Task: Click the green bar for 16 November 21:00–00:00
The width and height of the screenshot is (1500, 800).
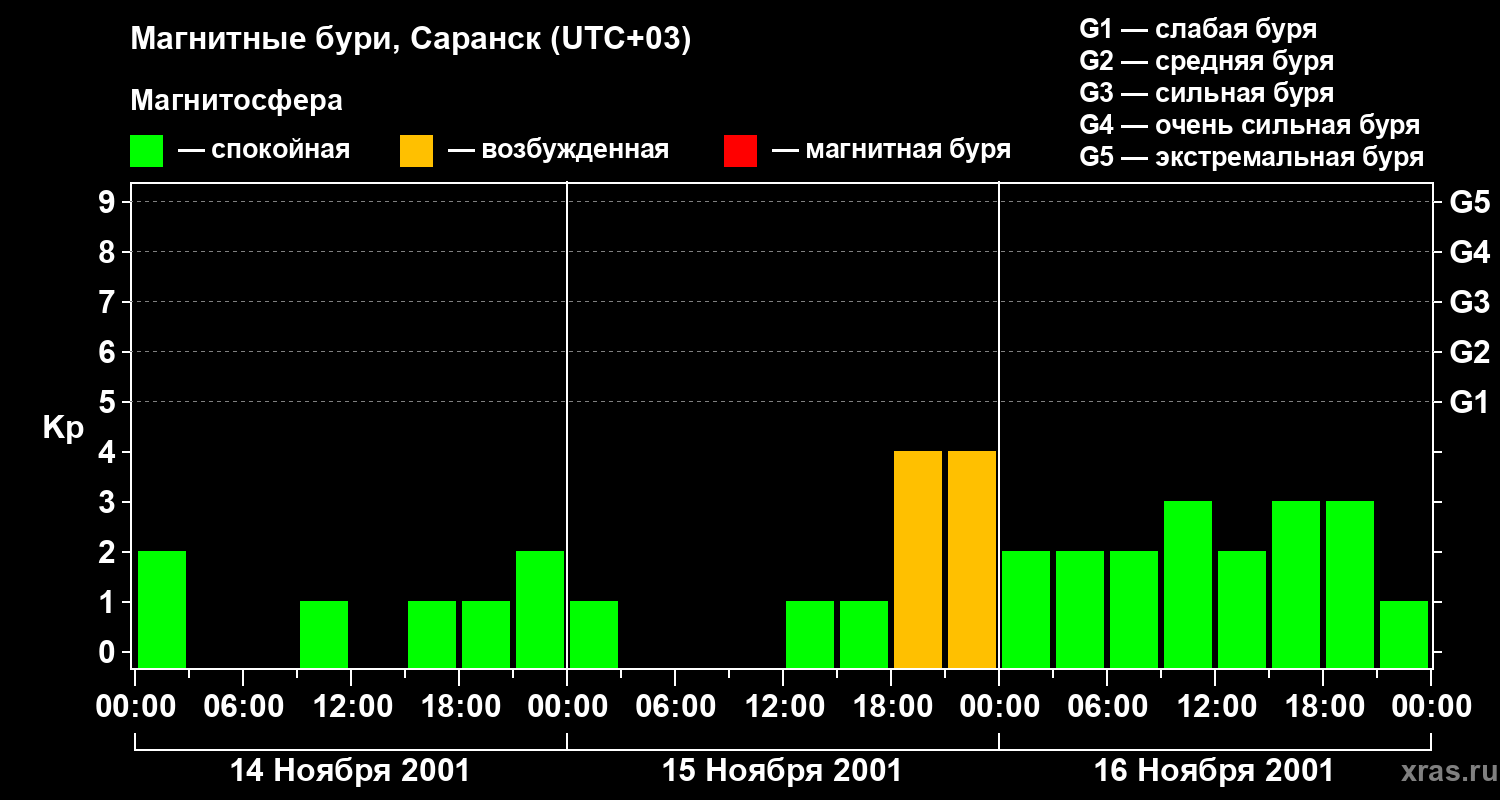Action: [x=1404, y=634]
